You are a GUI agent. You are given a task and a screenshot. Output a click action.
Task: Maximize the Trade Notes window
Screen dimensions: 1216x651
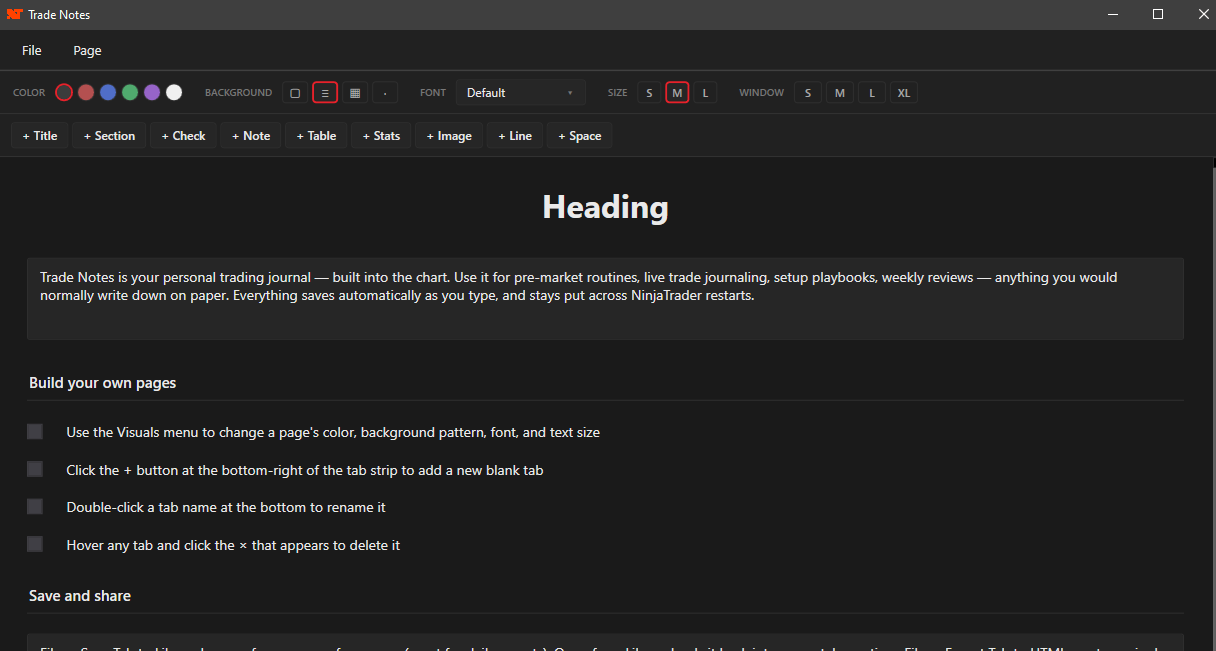coord(1158,14)
